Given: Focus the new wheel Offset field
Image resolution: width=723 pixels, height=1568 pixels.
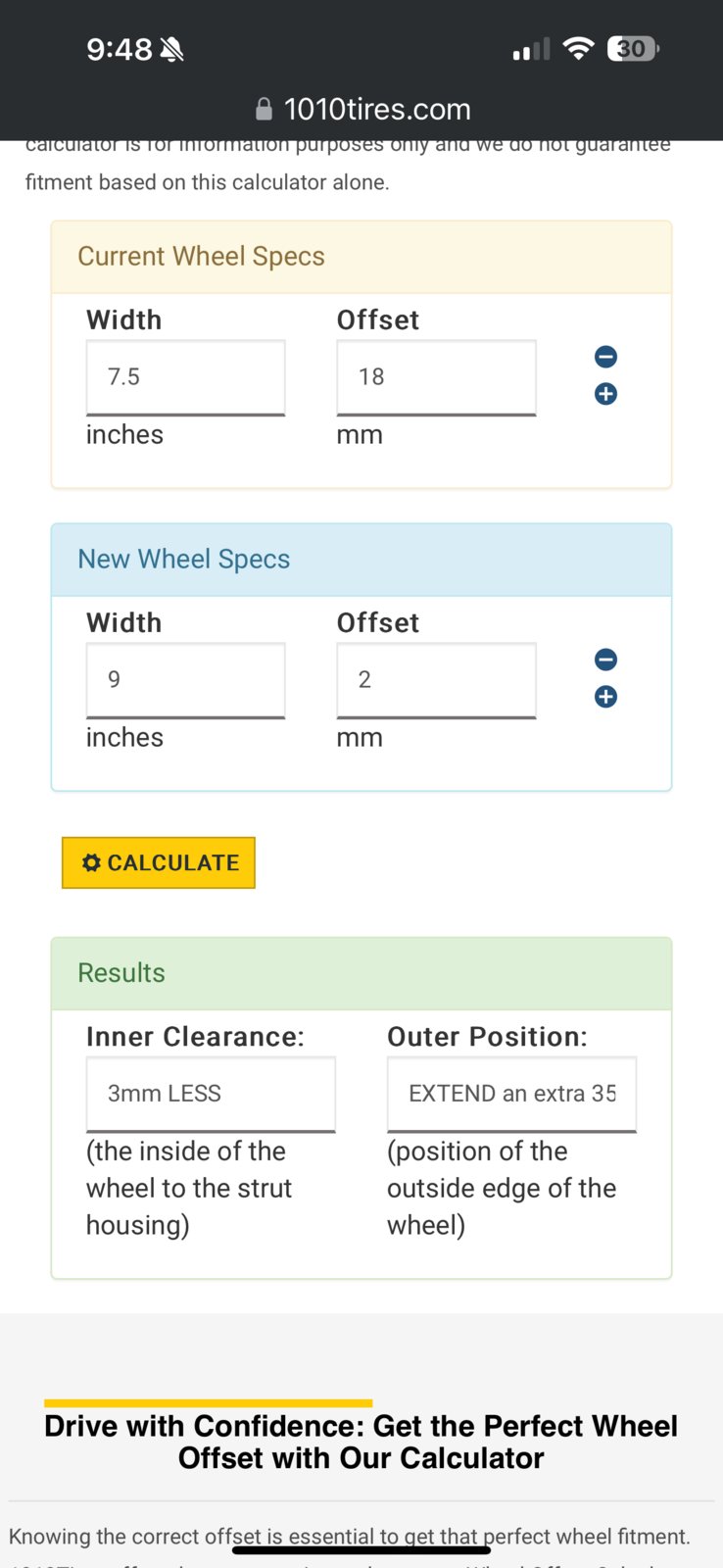Looking at the screenshot, I should (x=436, y=680).
